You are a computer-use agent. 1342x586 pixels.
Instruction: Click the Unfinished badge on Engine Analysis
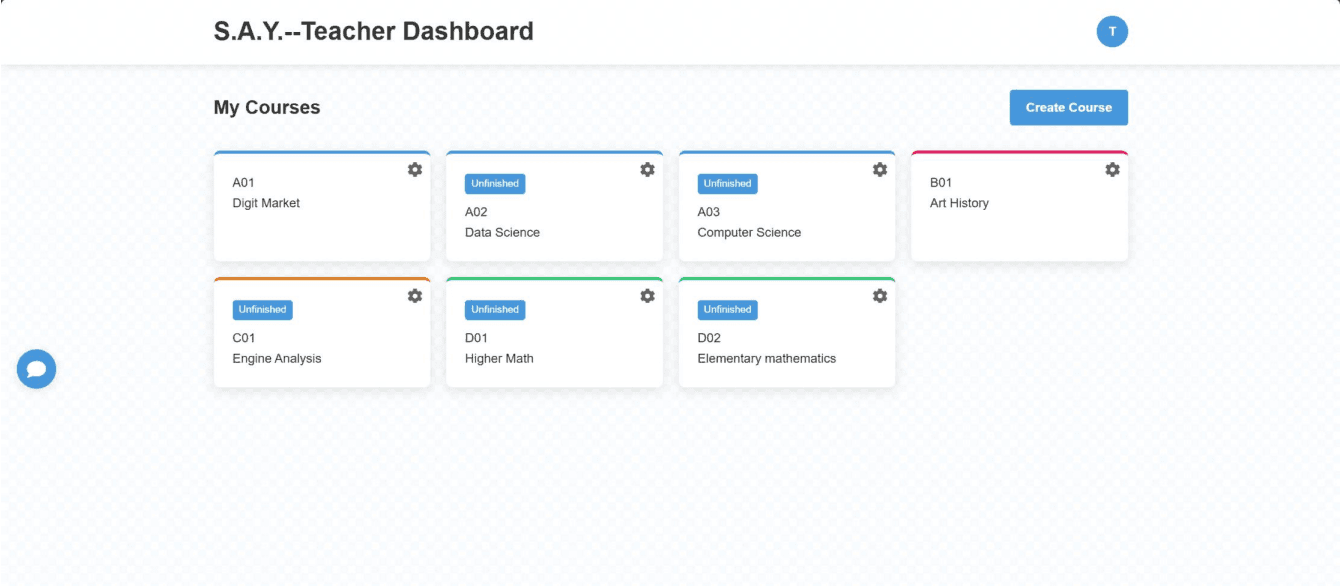(262, 310)
